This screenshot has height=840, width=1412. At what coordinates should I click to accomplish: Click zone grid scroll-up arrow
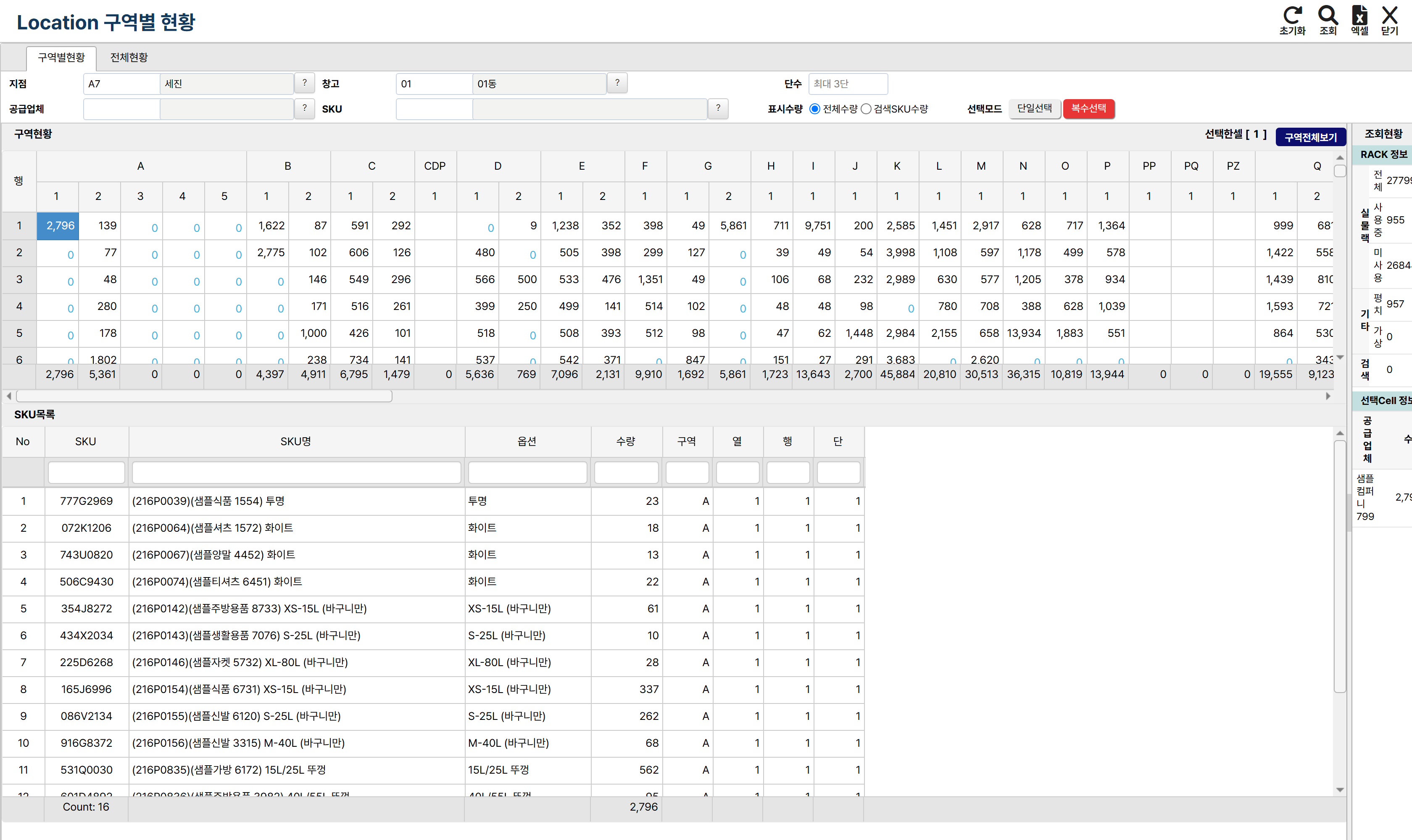click(x=1340, y=158)
